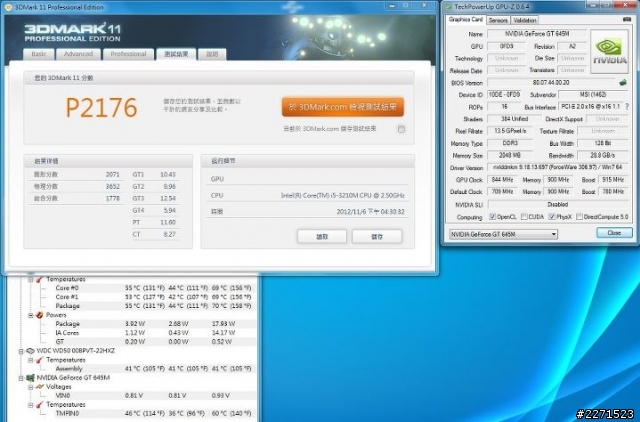Click the Bus Interface question mark icon
This screenshot has width=640, height=422.
(627, 106)
